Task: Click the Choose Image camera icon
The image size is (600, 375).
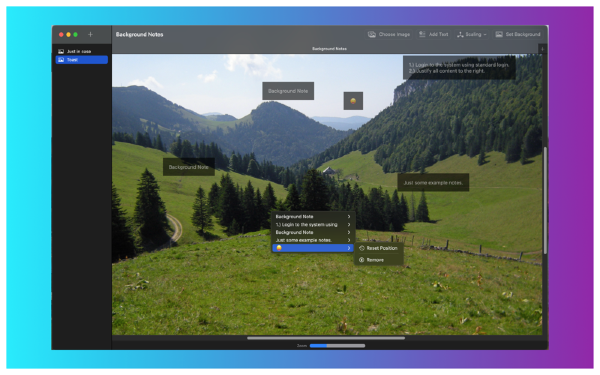Action: click(x=372, y=34)
